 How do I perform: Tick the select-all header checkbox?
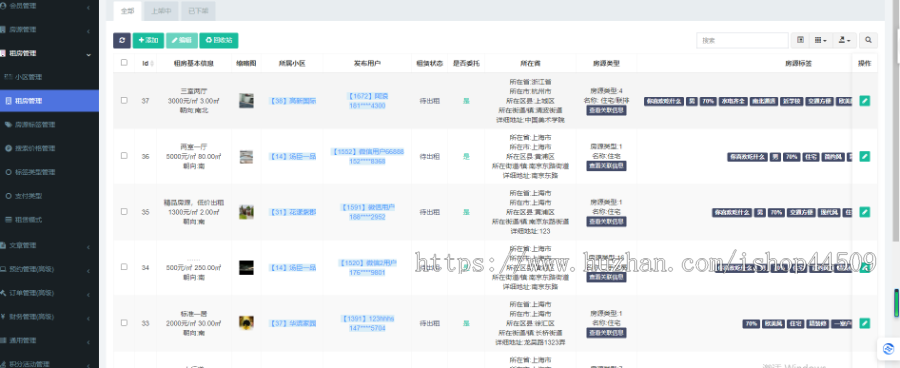[124, 63]
